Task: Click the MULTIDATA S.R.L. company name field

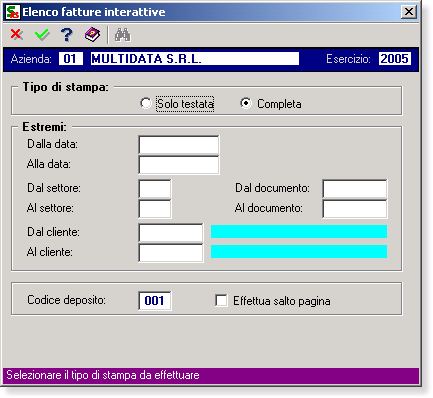Action: (195, 59)
